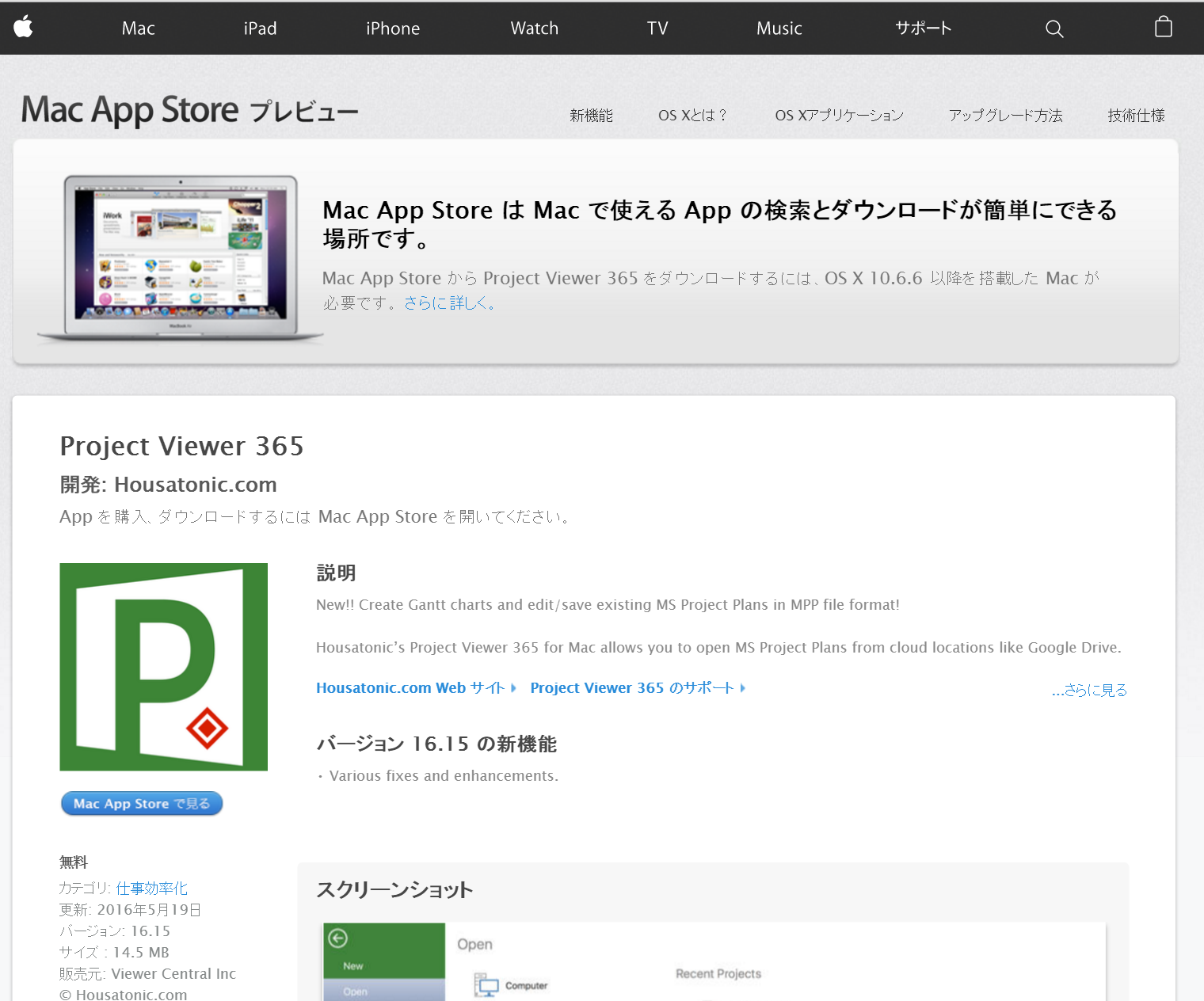
Task: Click the 説明 heading
Action: pyautogui.click(x=337, y=573)
